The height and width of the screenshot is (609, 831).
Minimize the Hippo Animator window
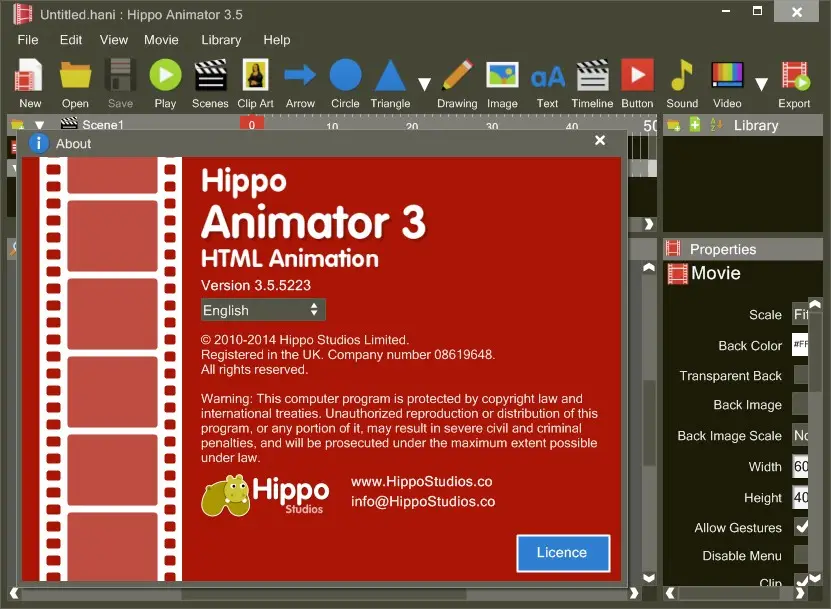point(726,11)
